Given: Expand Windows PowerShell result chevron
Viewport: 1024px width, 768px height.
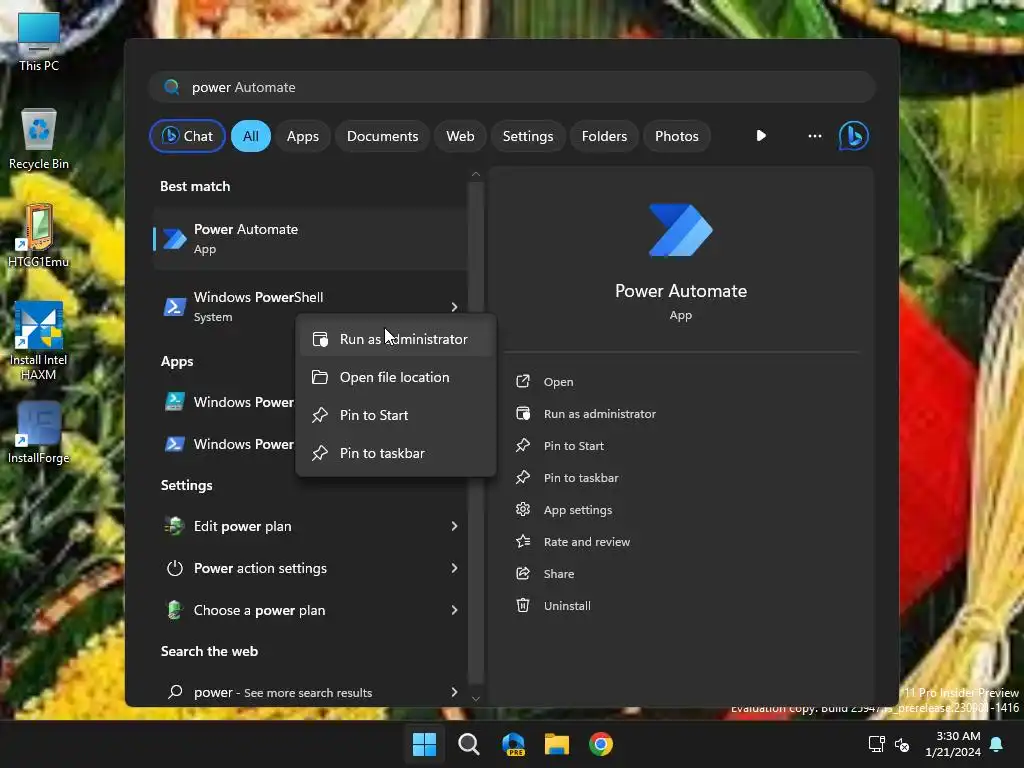Looking at the screenshot, I should [x=454, y=306].
